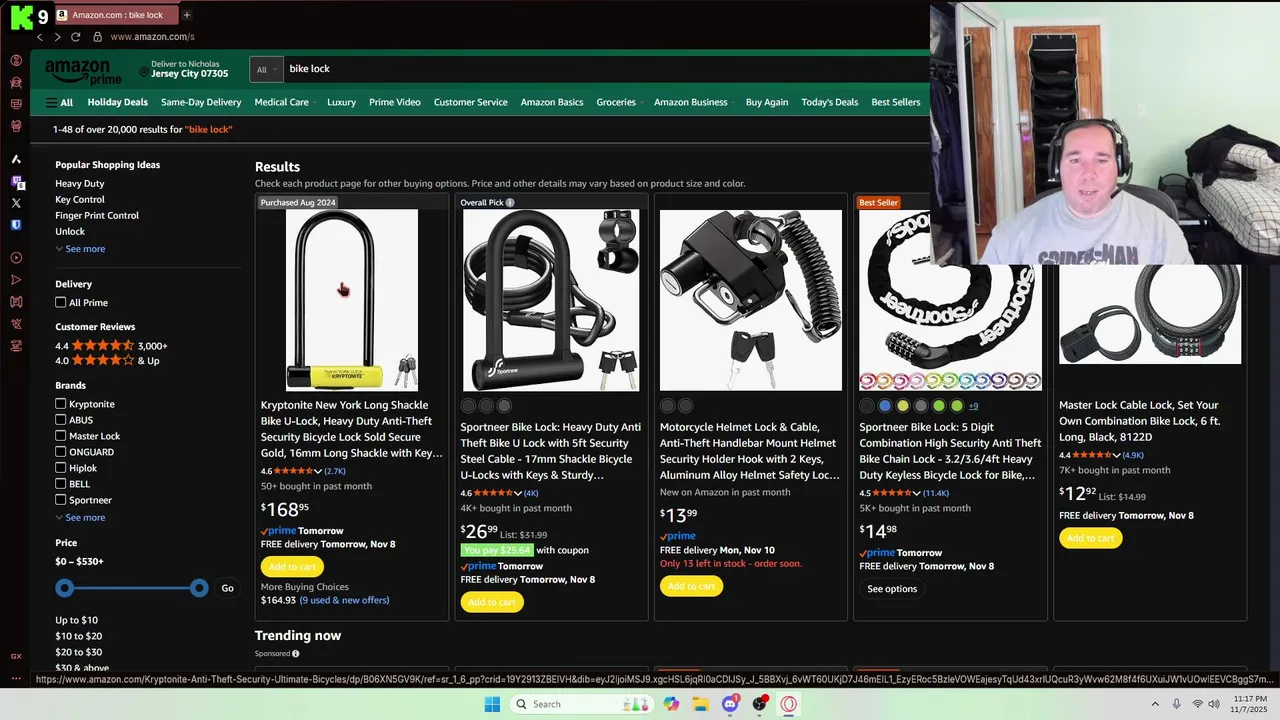Image resolution: width=1280 pixels, height=720 pixels.
Task: Click the Opera GX taskbar icon
Action: coord(789,704)
